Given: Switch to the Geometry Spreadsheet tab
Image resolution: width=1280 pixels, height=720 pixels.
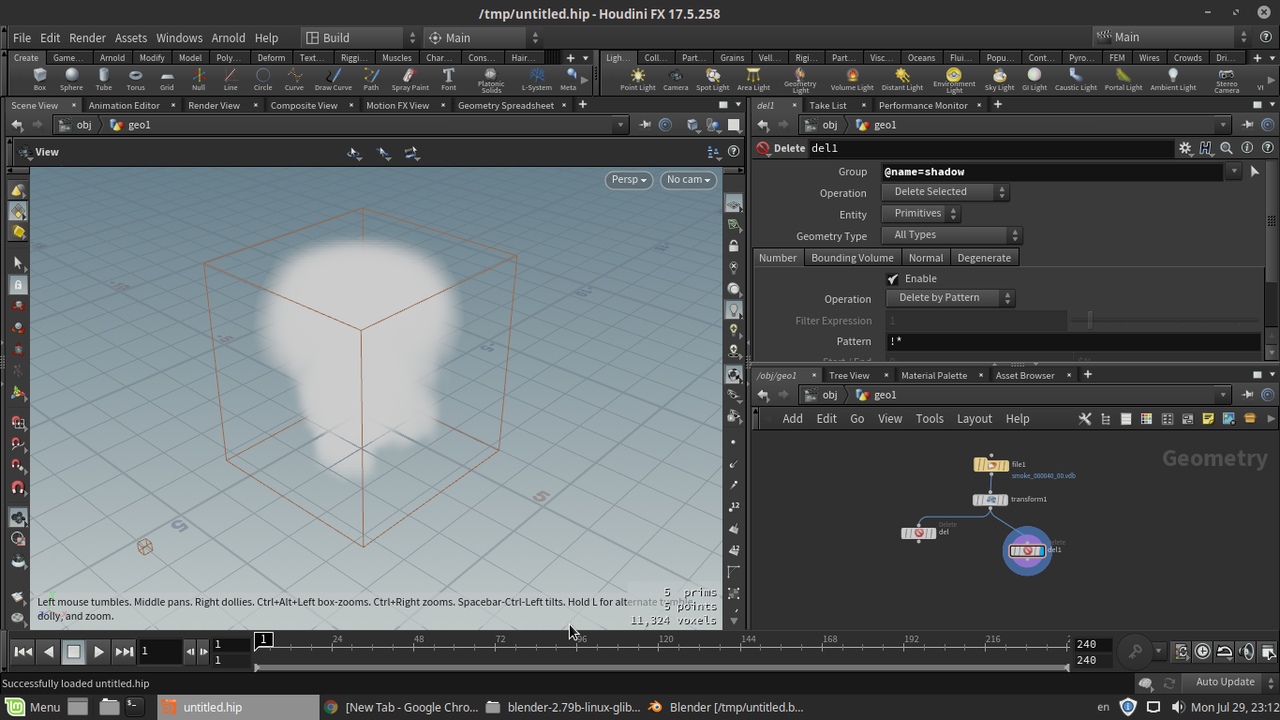Looking at the screenshot, I should pyautogui.click(x=505, y=105).
